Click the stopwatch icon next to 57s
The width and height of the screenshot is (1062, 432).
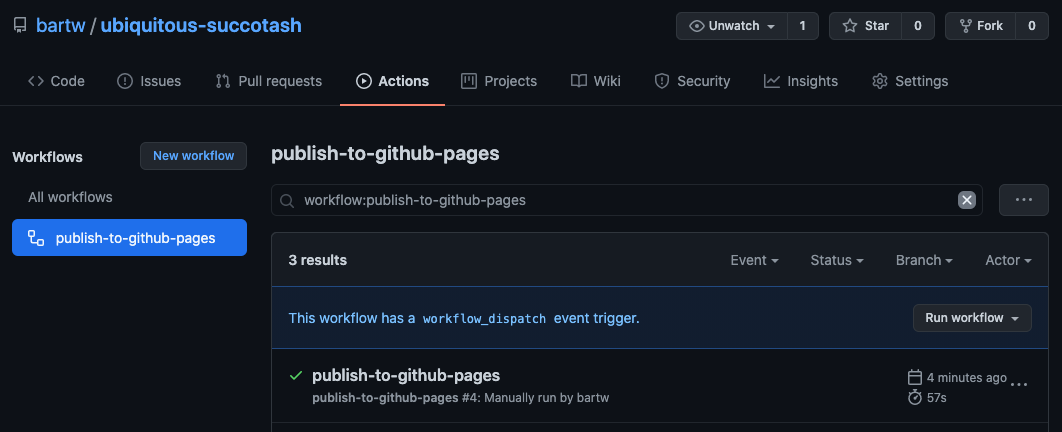(x=914, y=397)
